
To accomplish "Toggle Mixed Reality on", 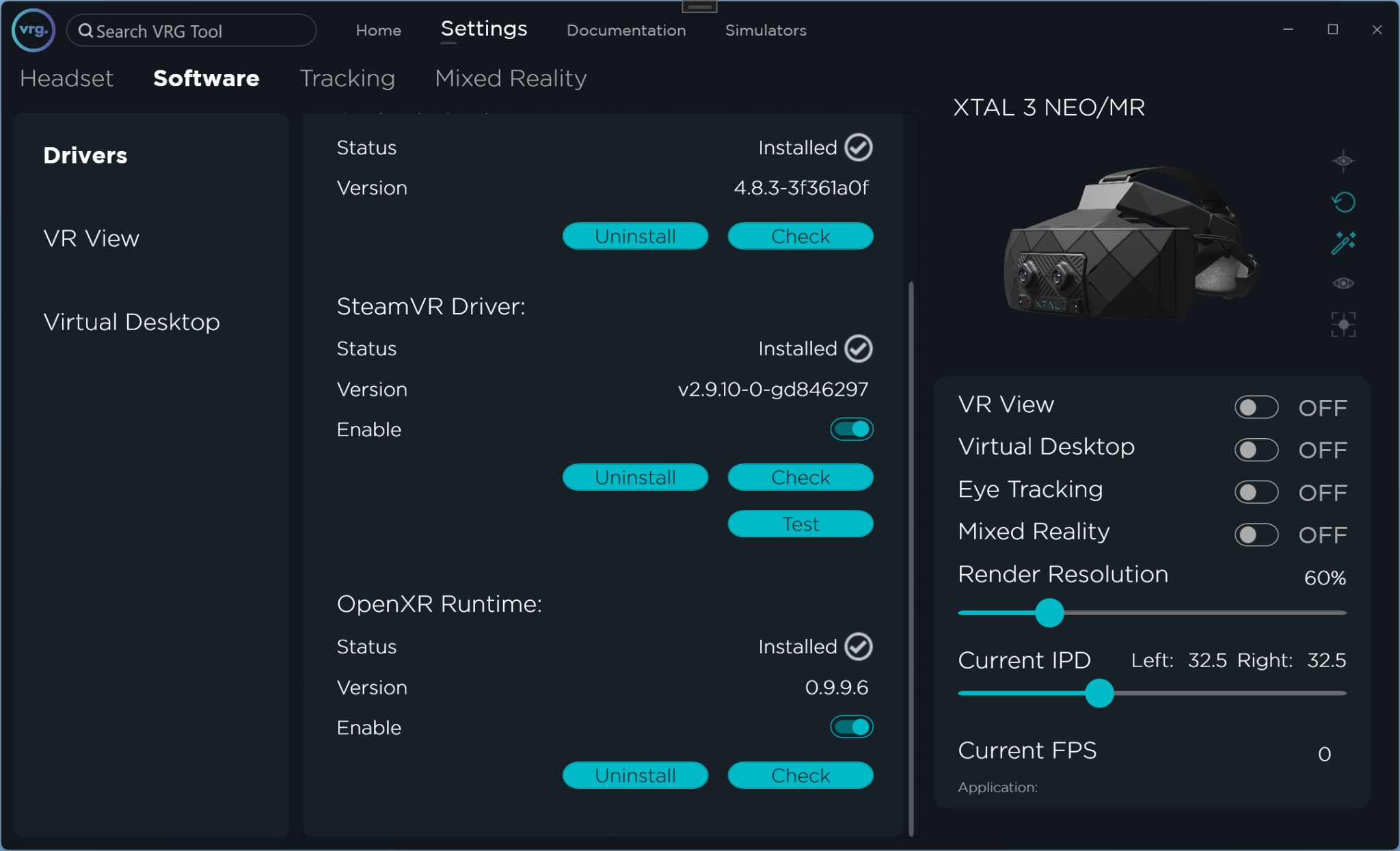I will [x=1258, y=535].
